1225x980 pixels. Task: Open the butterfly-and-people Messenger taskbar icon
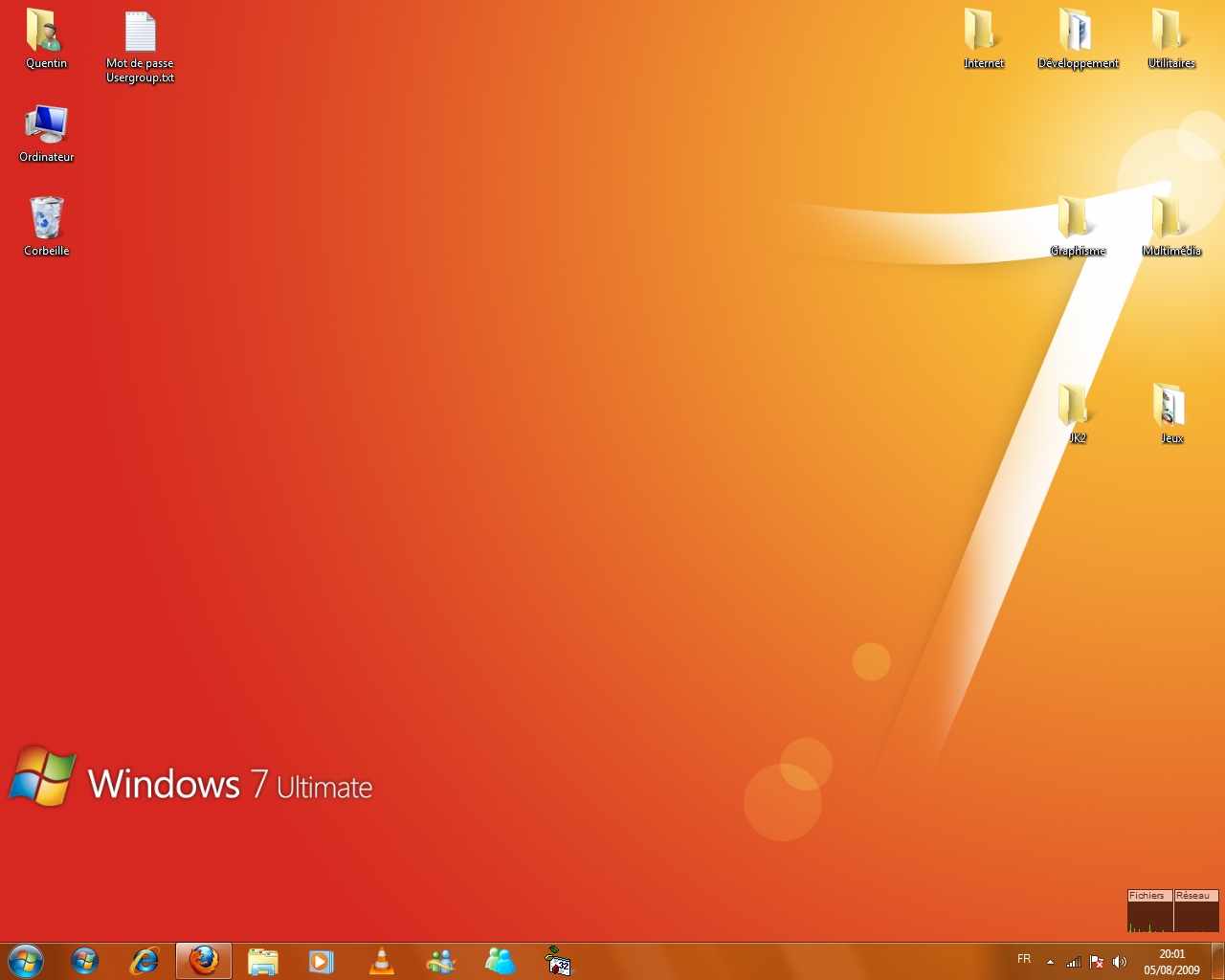point(441,961)
